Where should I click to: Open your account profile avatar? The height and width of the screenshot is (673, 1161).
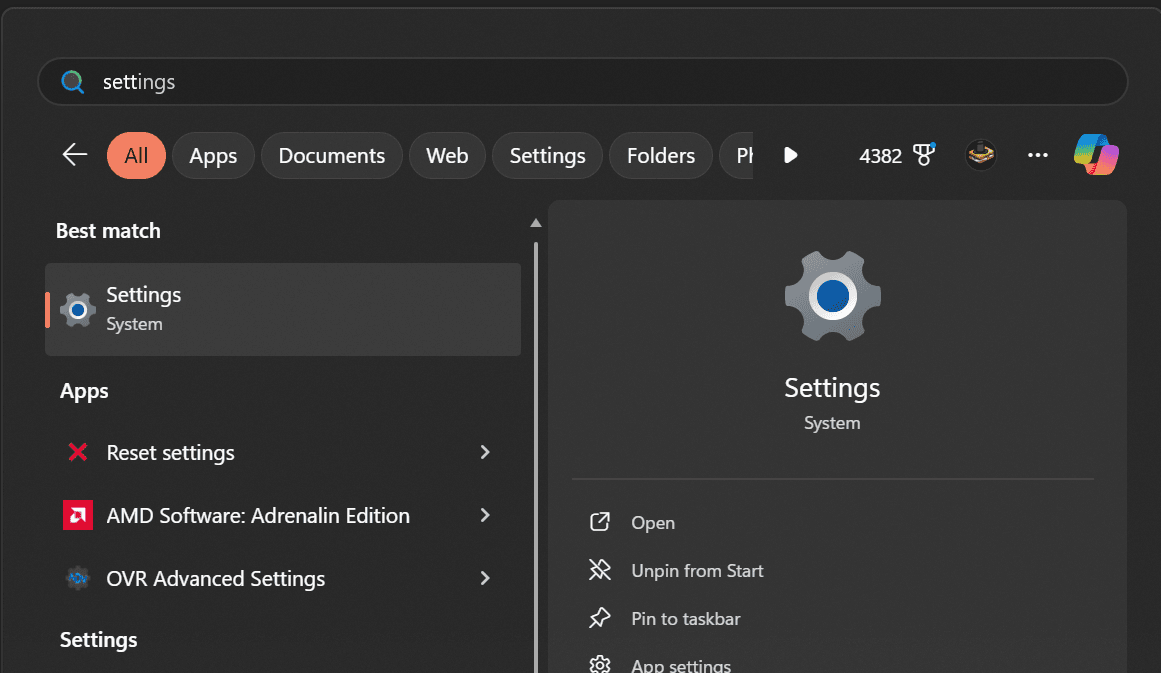coord(980,155)
